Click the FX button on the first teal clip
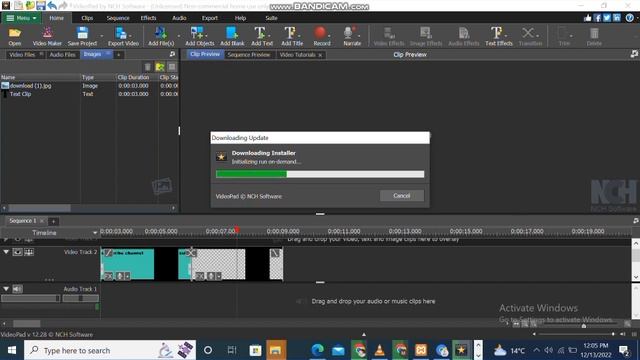 108,276
